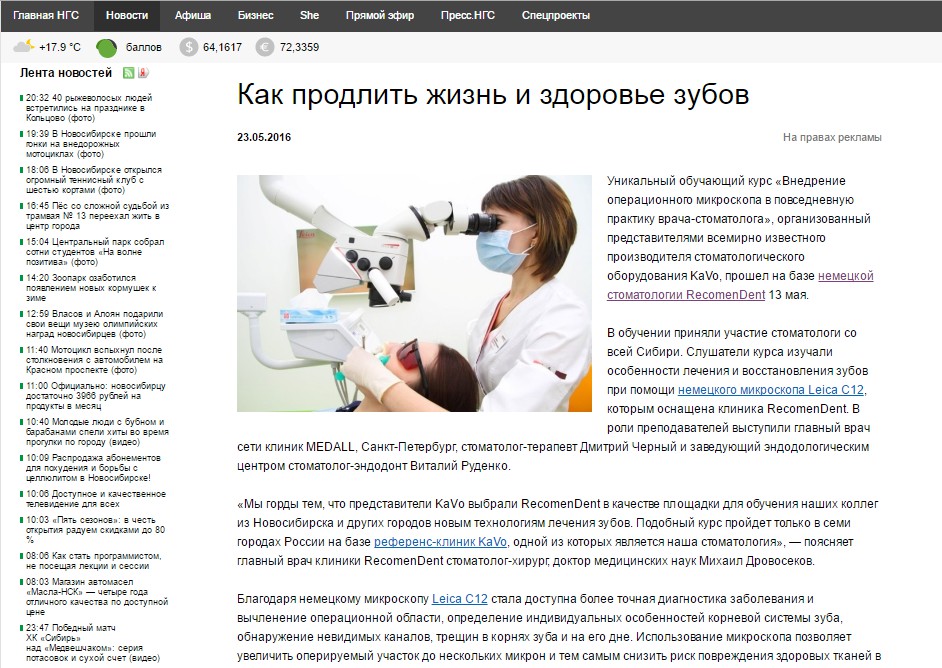Image resolution: width=942 pixels, height=668 pixels.
Task: Open референс-клиник KaVo link
Action: (x=440, y=542)
